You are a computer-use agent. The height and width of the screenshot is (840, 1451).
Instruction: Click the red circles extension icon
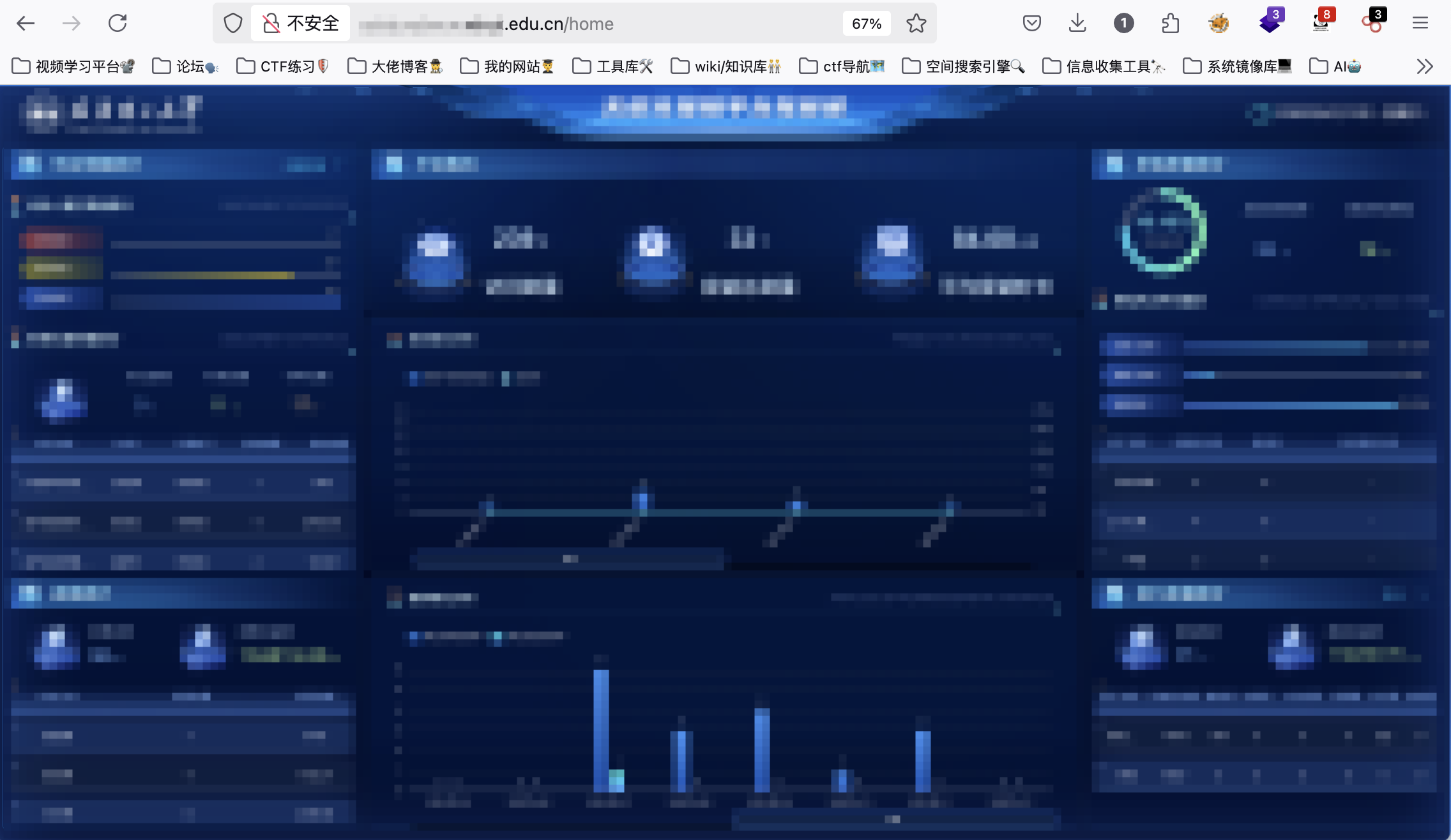coord(1372,24)
